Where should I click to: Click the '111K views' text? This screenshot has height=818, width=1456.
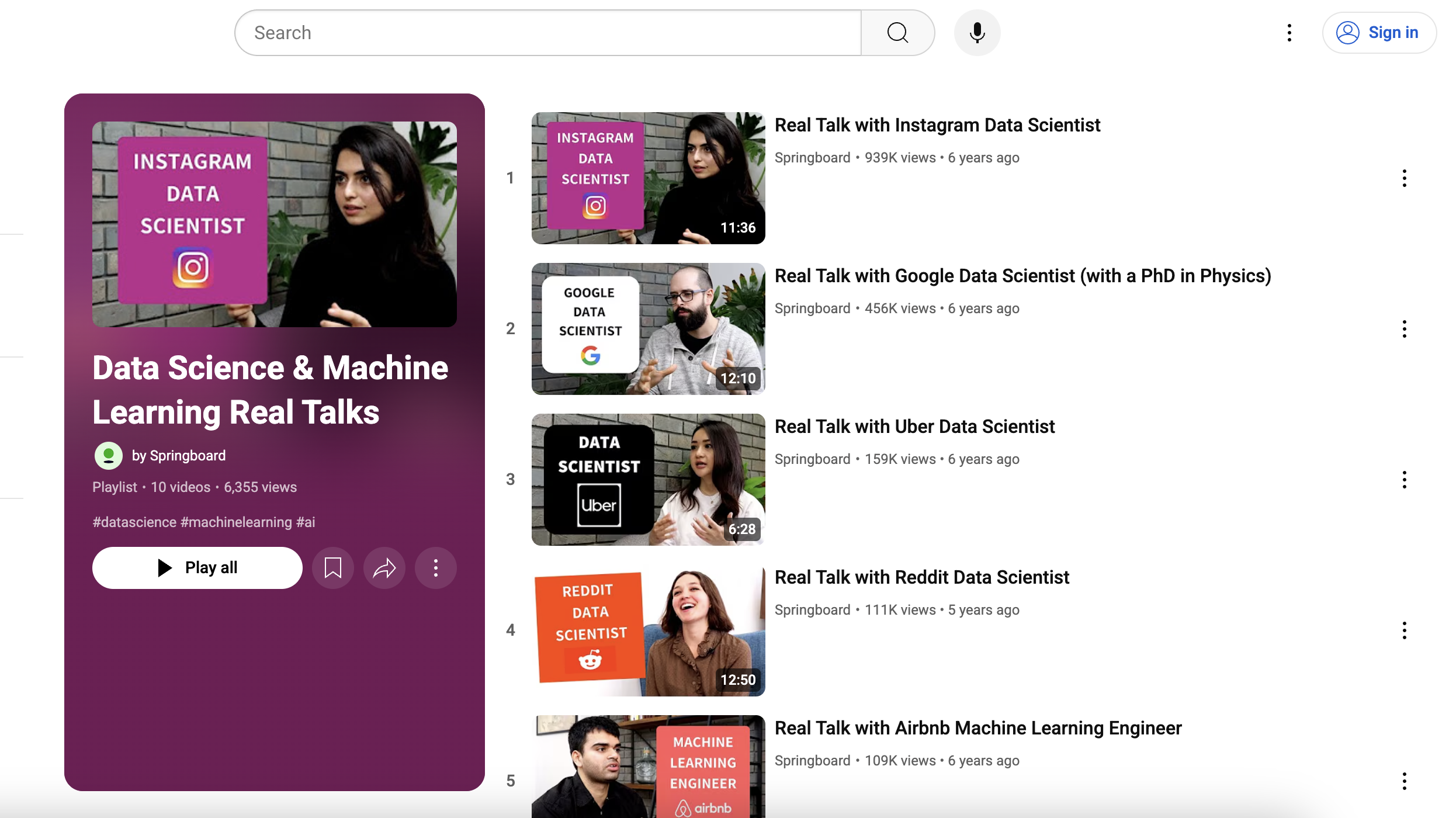[x=900, y=610]
